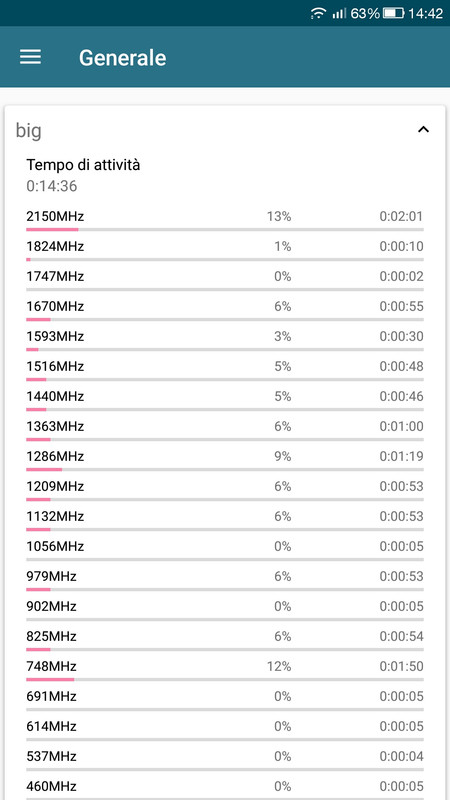
Task: Tap the cellular signal bars icon
Action: click(x=339, y=13)
